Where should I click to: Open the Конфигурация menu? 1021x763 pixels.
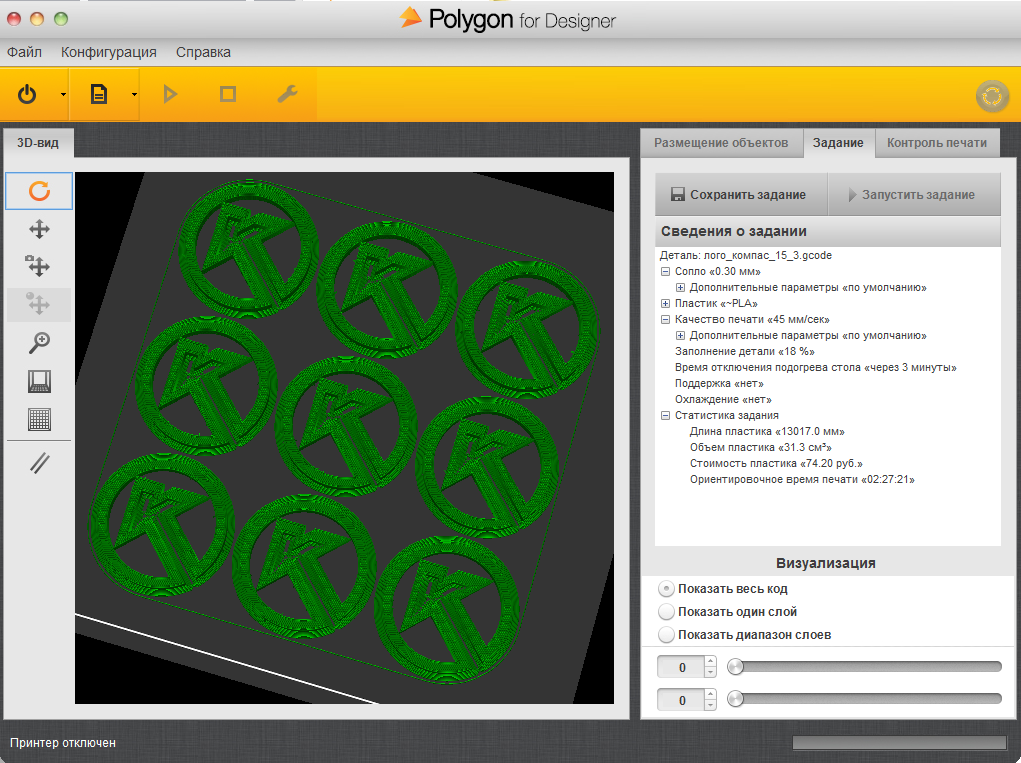click(x=109, y=52)
